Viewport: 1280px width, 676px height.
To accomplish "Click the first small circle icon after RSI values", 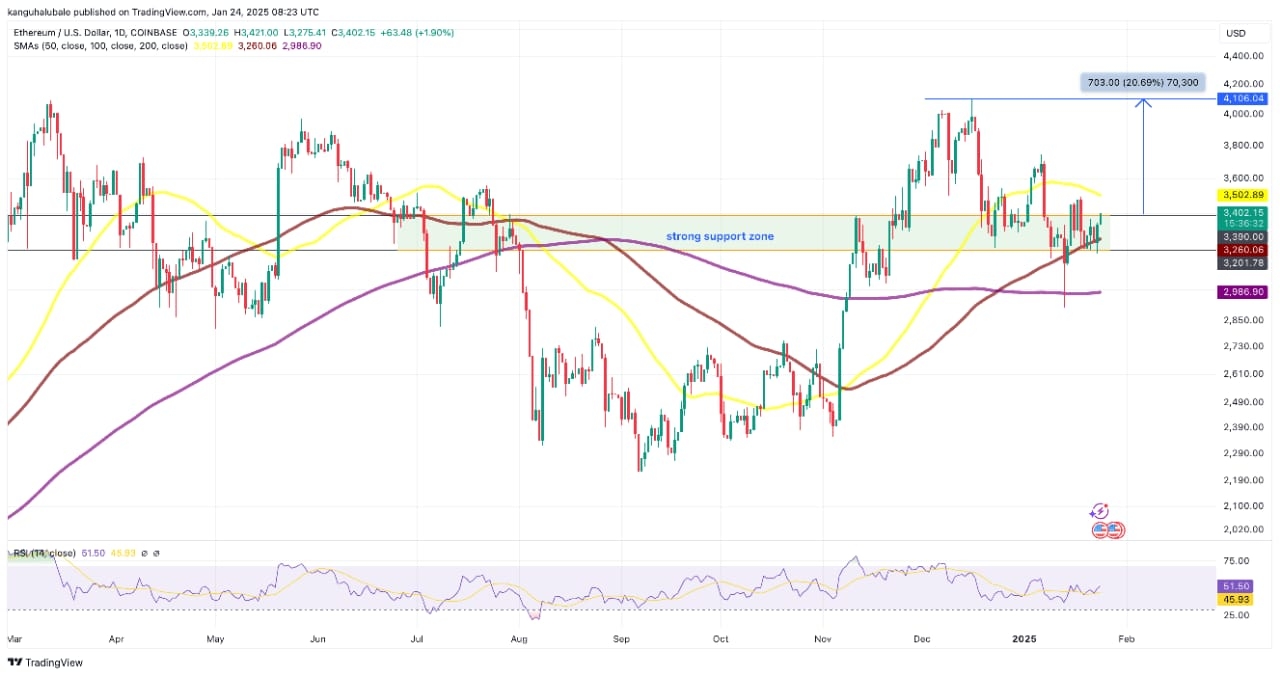I will [143, 553].
